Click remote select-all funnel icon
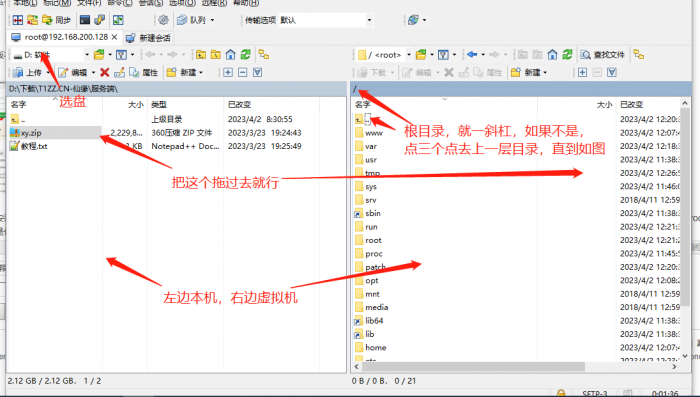700x397 pixels. tap(612, 72)
